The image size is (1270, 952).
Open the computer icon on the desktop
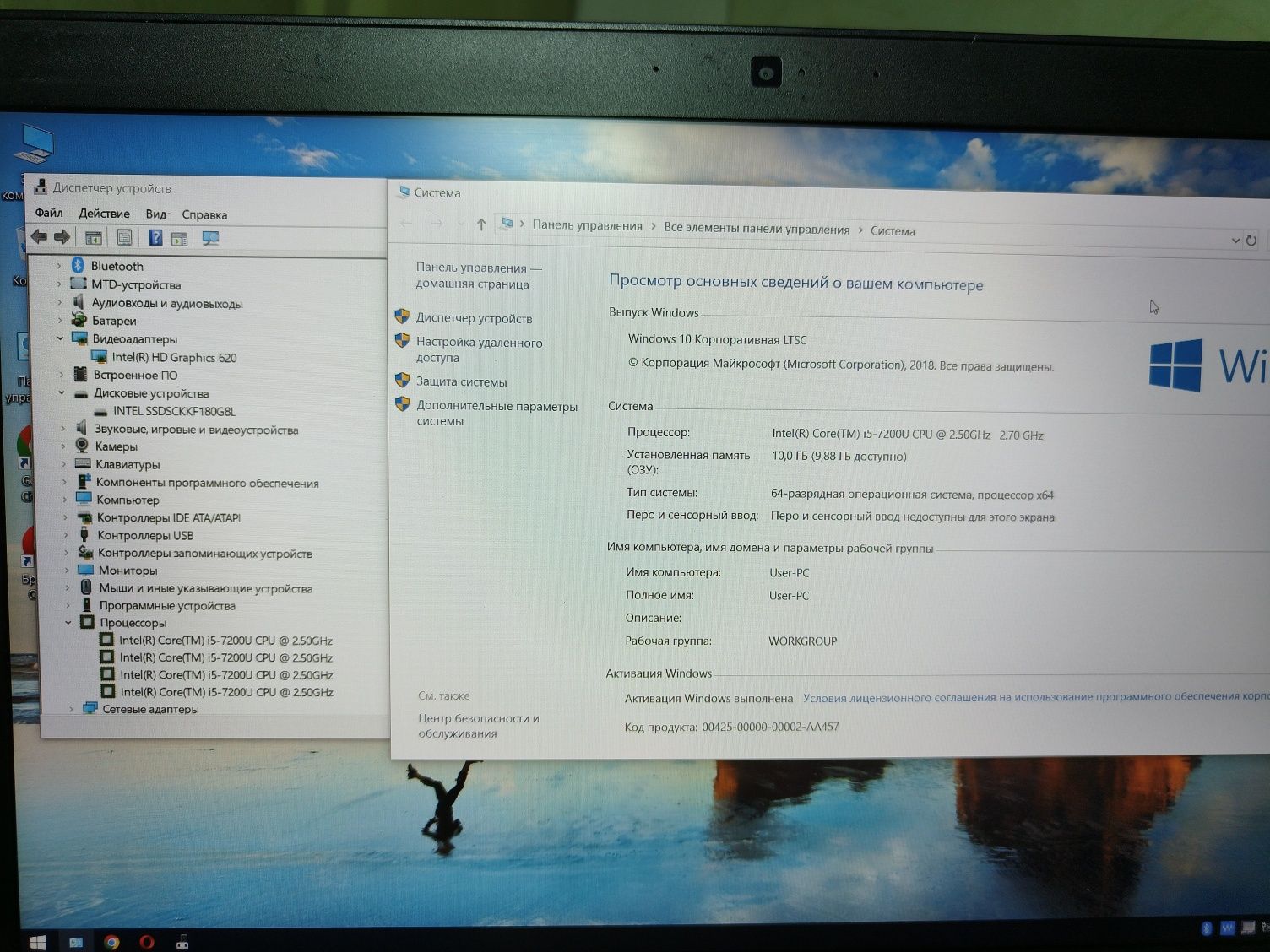pyautogui.click(x=36, y=144)
